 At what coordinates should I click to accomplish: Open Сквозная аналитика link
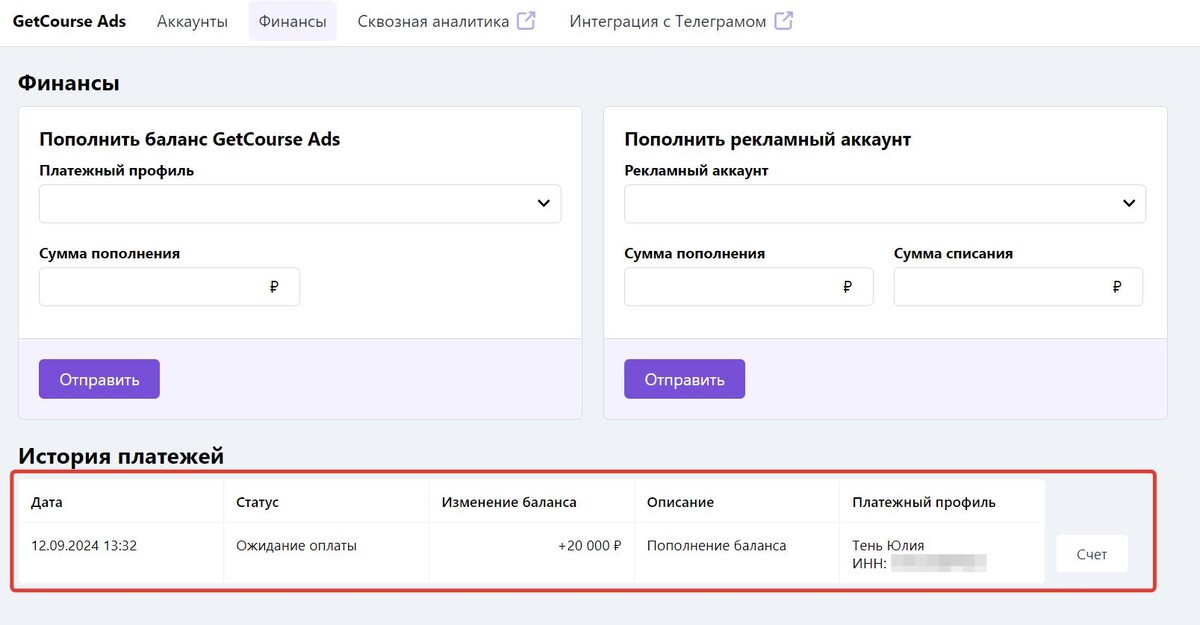click(446, 21)
